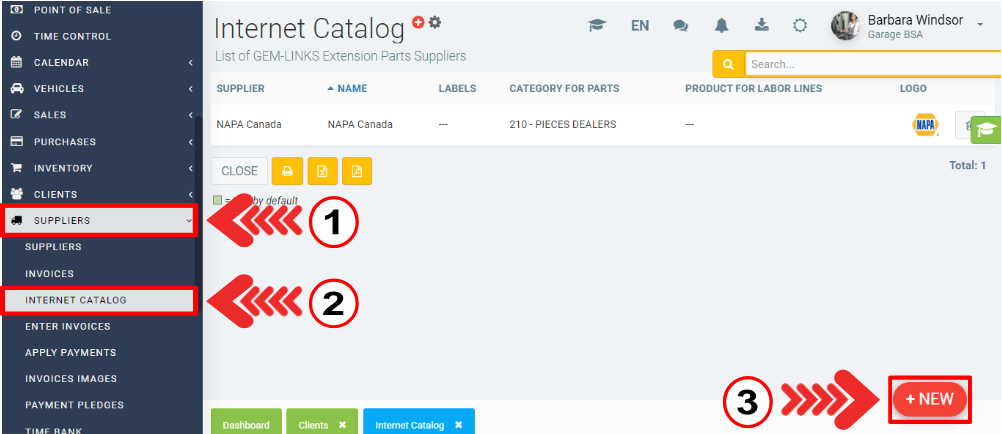Click the graduation cap icon in top bar
The image size is (1002, 434).
(597, 26)
